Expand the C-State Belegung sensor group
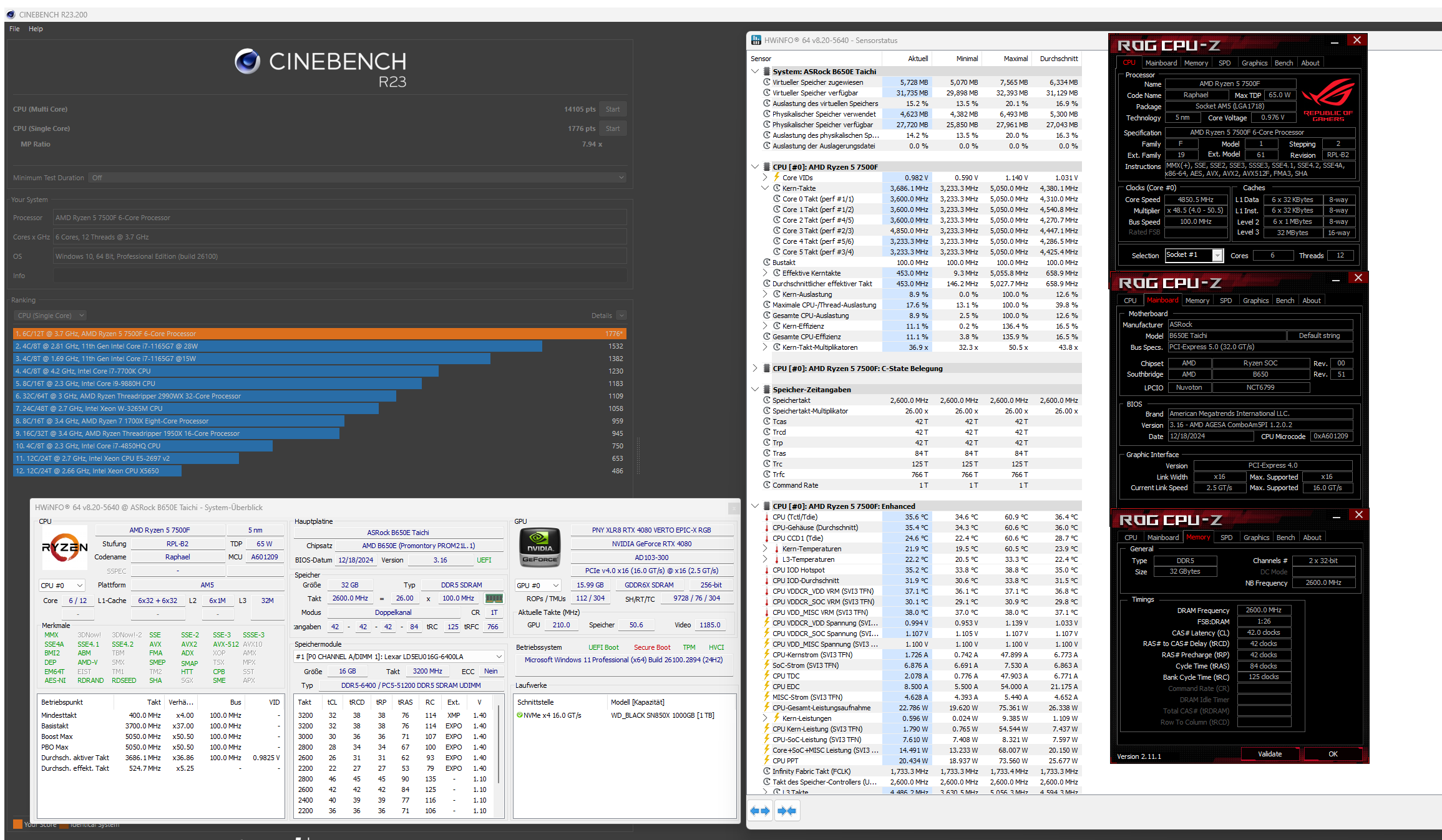This screenshot has width=1442, height=840. [755, 369]
